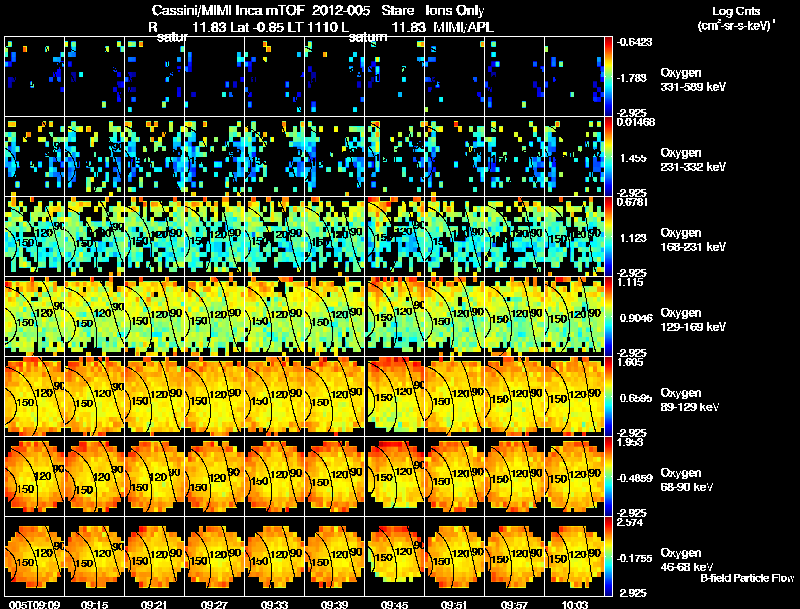Image resolution: width=800 pixels, height=609 pixels.
Task: Select the 68-90 keV image at 09:27
Action: coord(215,476)
